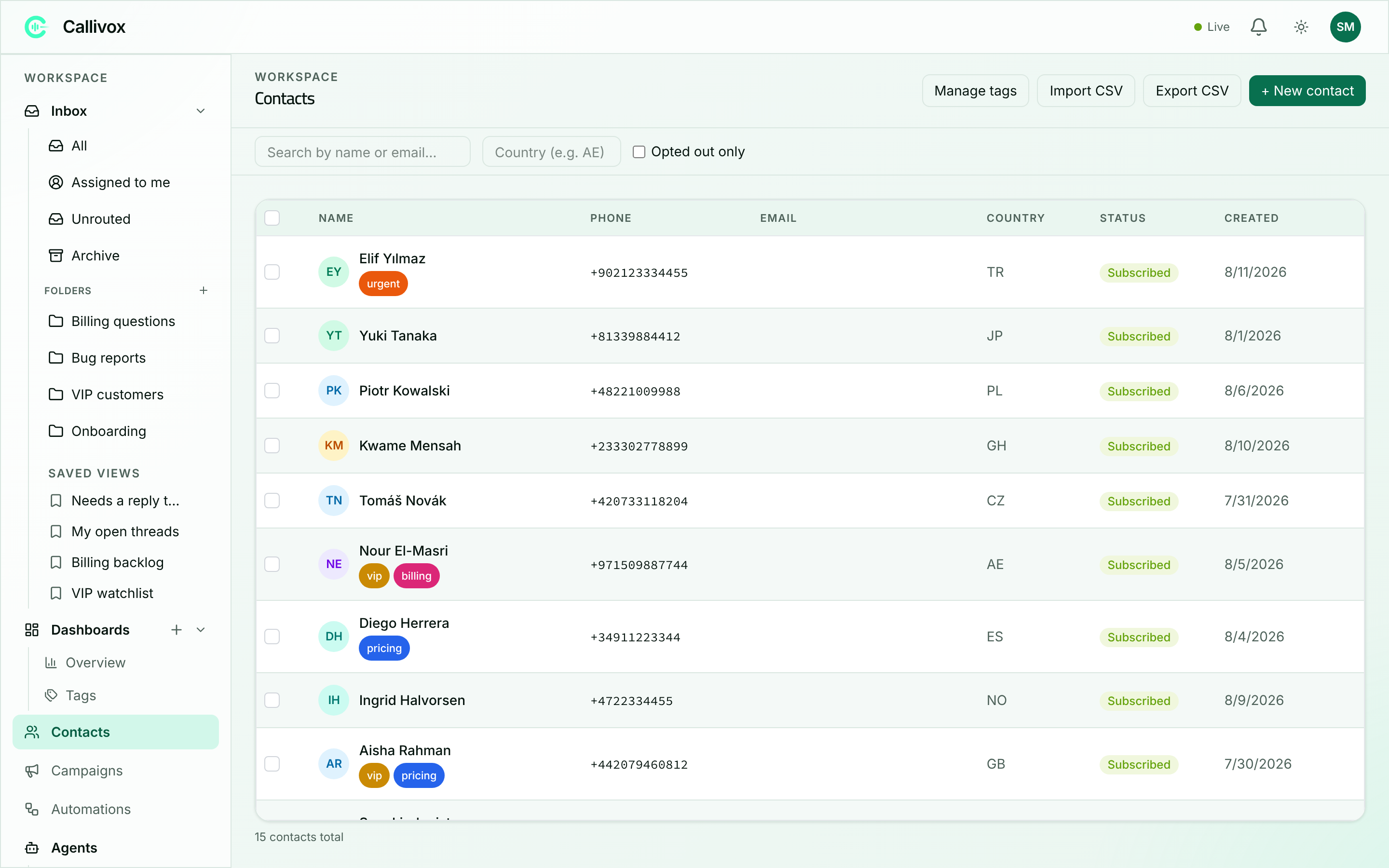Screen dimensions: 1389x868
Task: Select the Diego Herrera row checkbox
Action: (272, 637)
